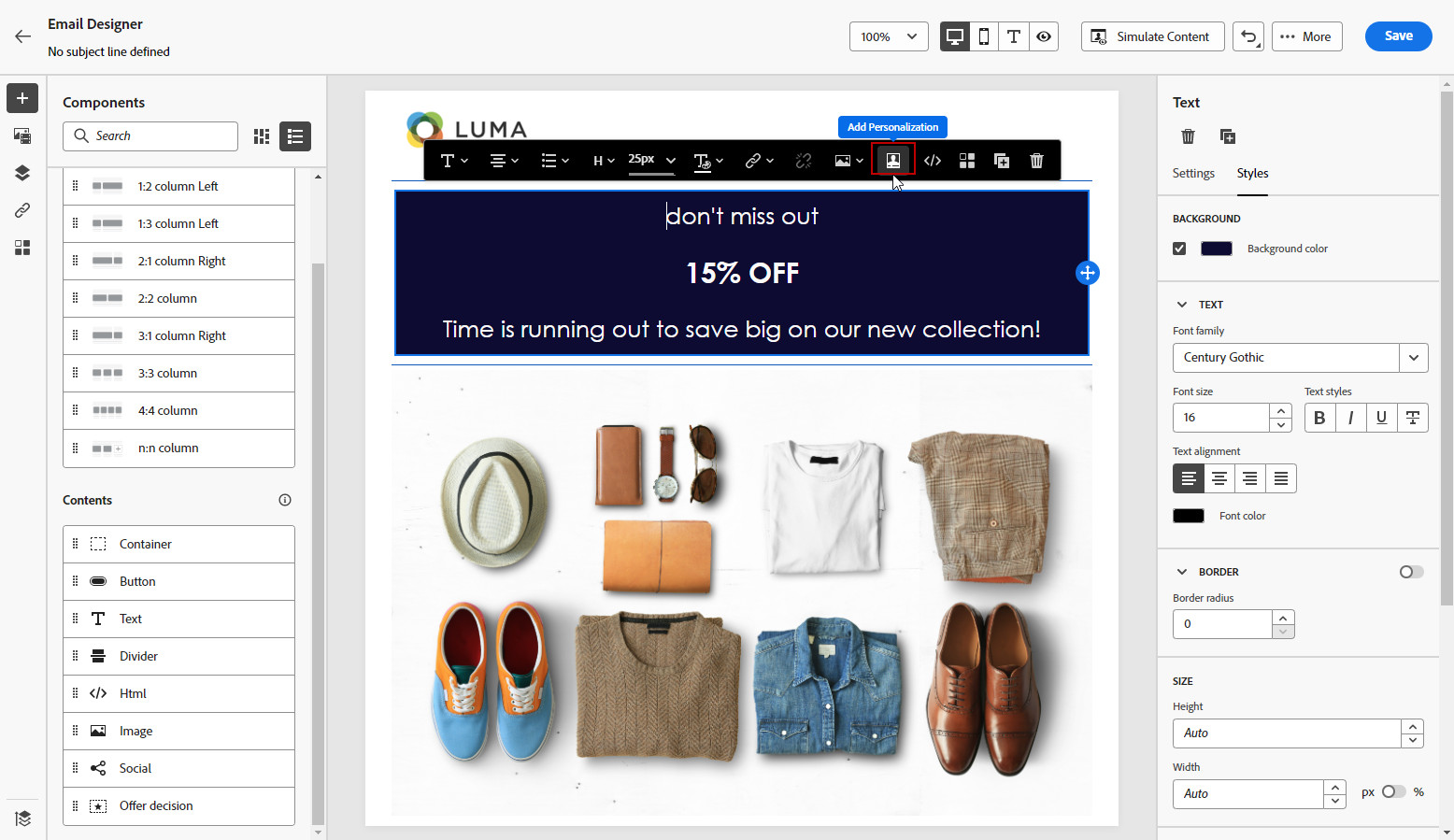Screen dimensions: 1454x840
Task: Click the Social component share icon
Action: coord(98,768)
